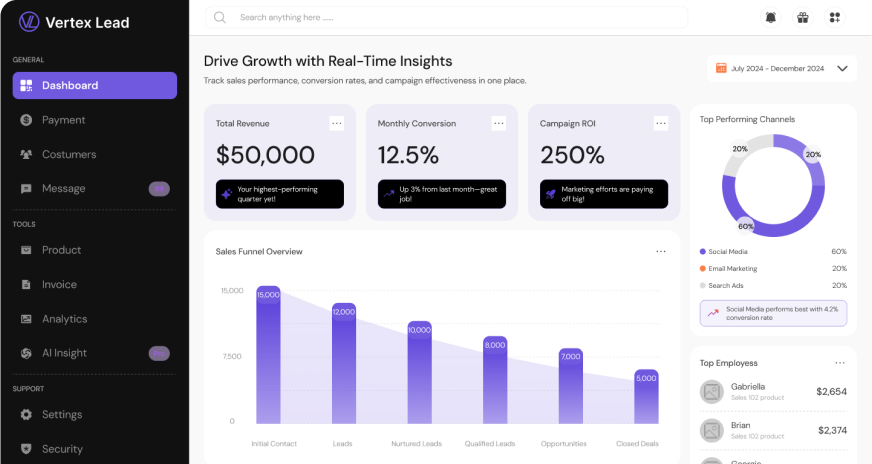Open the gift rewards icon
872x464 pixels.
(802, 17)
